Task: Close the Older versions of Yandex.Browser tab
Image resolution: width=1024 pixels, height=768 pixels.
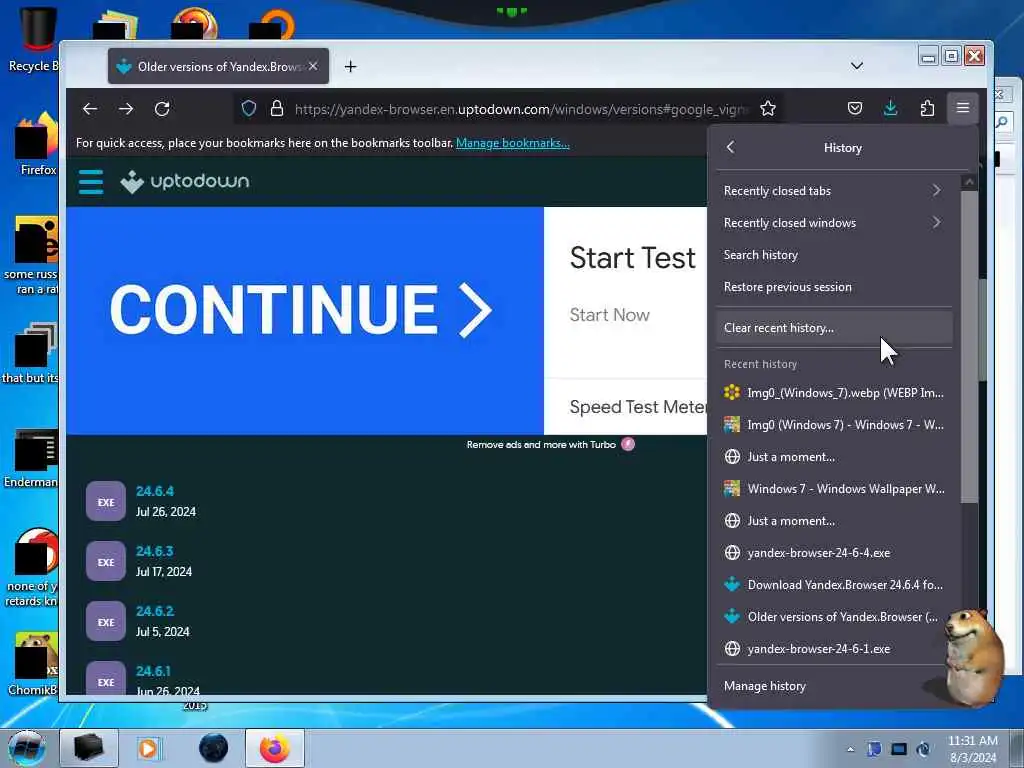Action: 313,66
